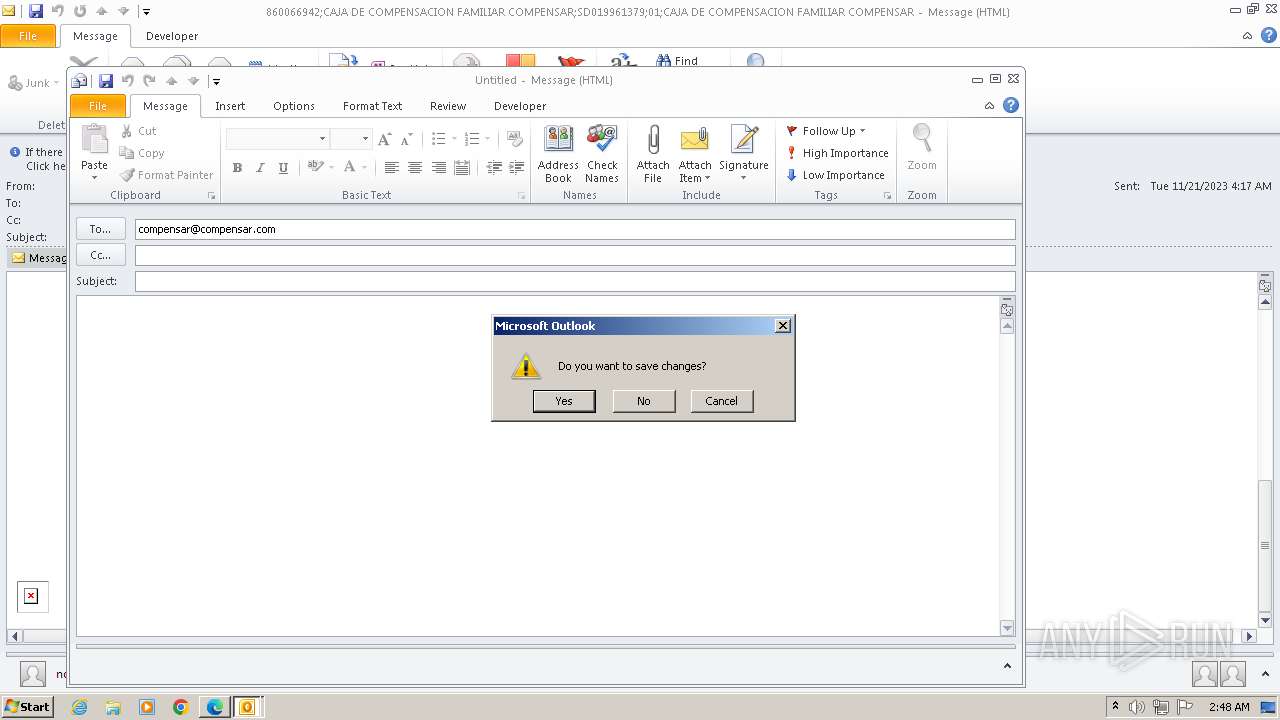Open the Follow Up flag menu
This screenshot has height=720, width=1280.
827,131
